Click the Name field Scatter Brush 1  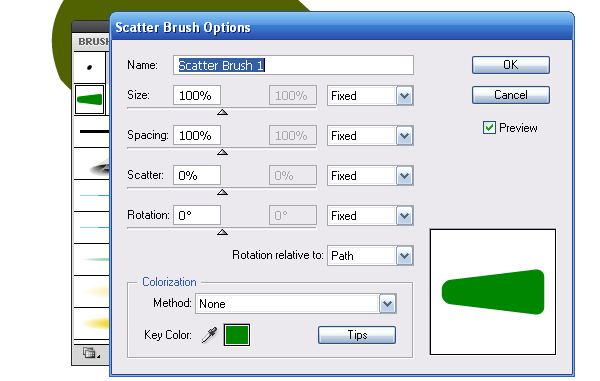293,65
